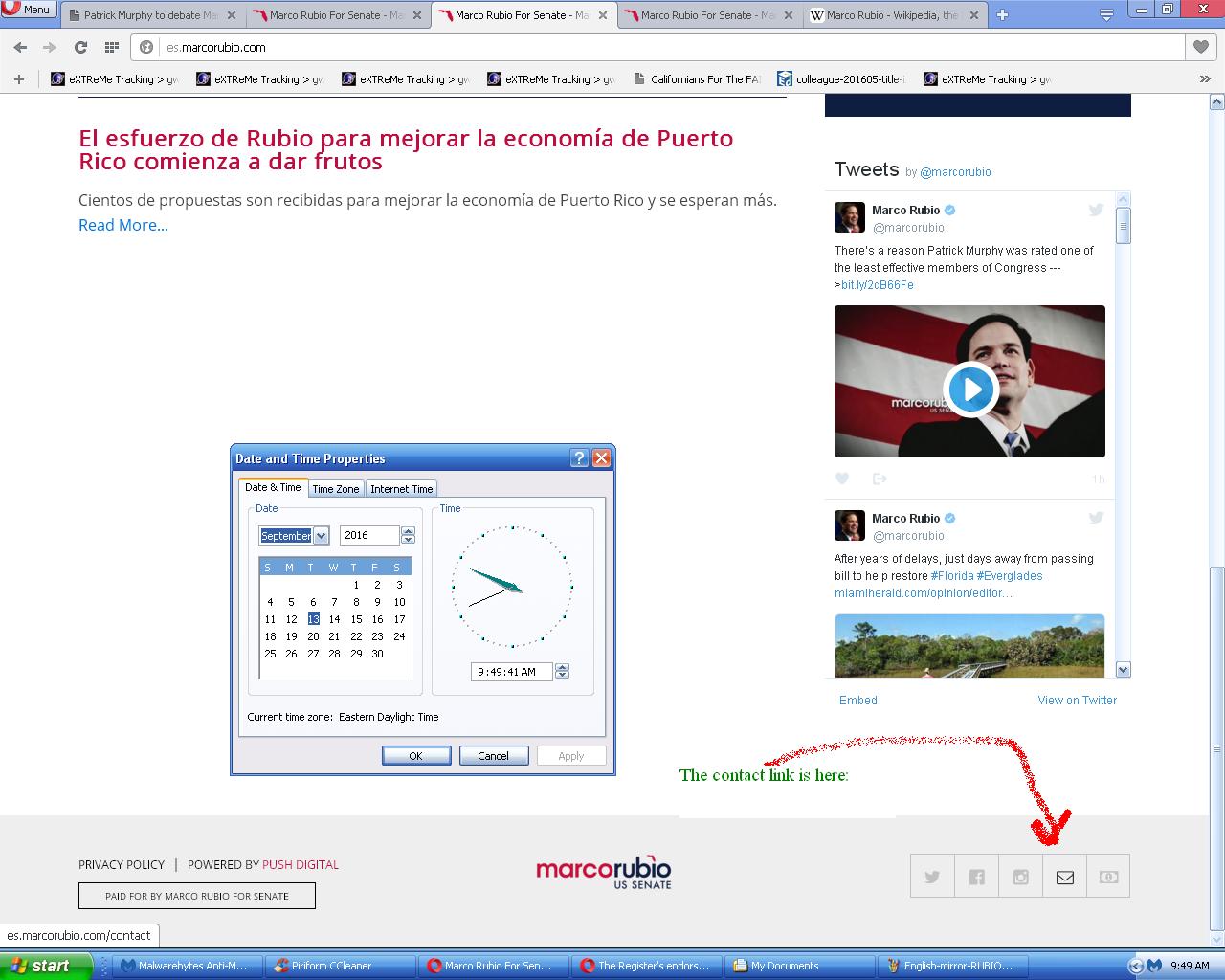Switch to Malwarebytes Anti-Malware in the taskbar
Viewport: 1225px width, 980px height.
(186, 966)
